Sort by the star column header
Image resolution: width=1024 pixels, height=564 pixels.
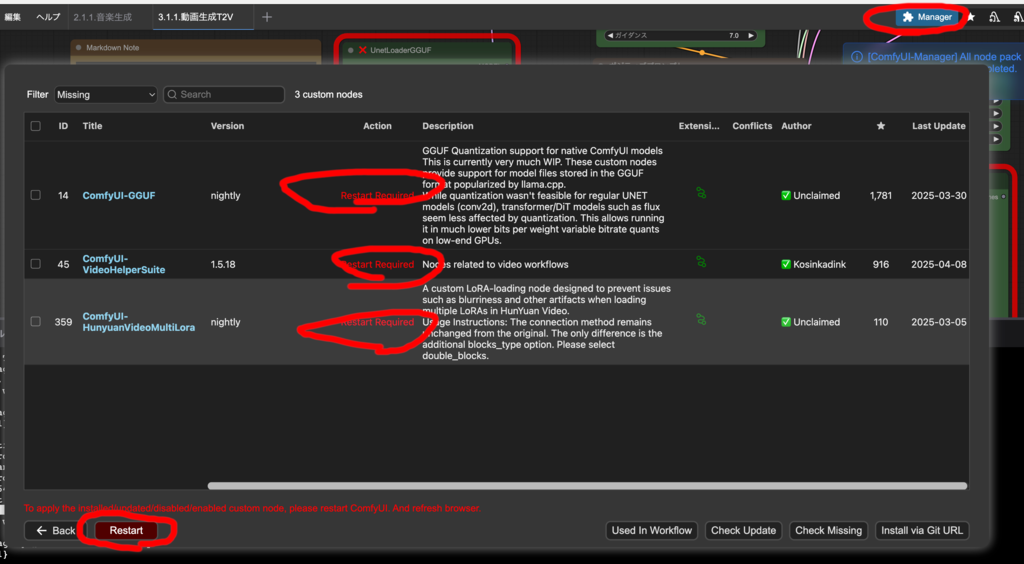[x=880, y=126]
